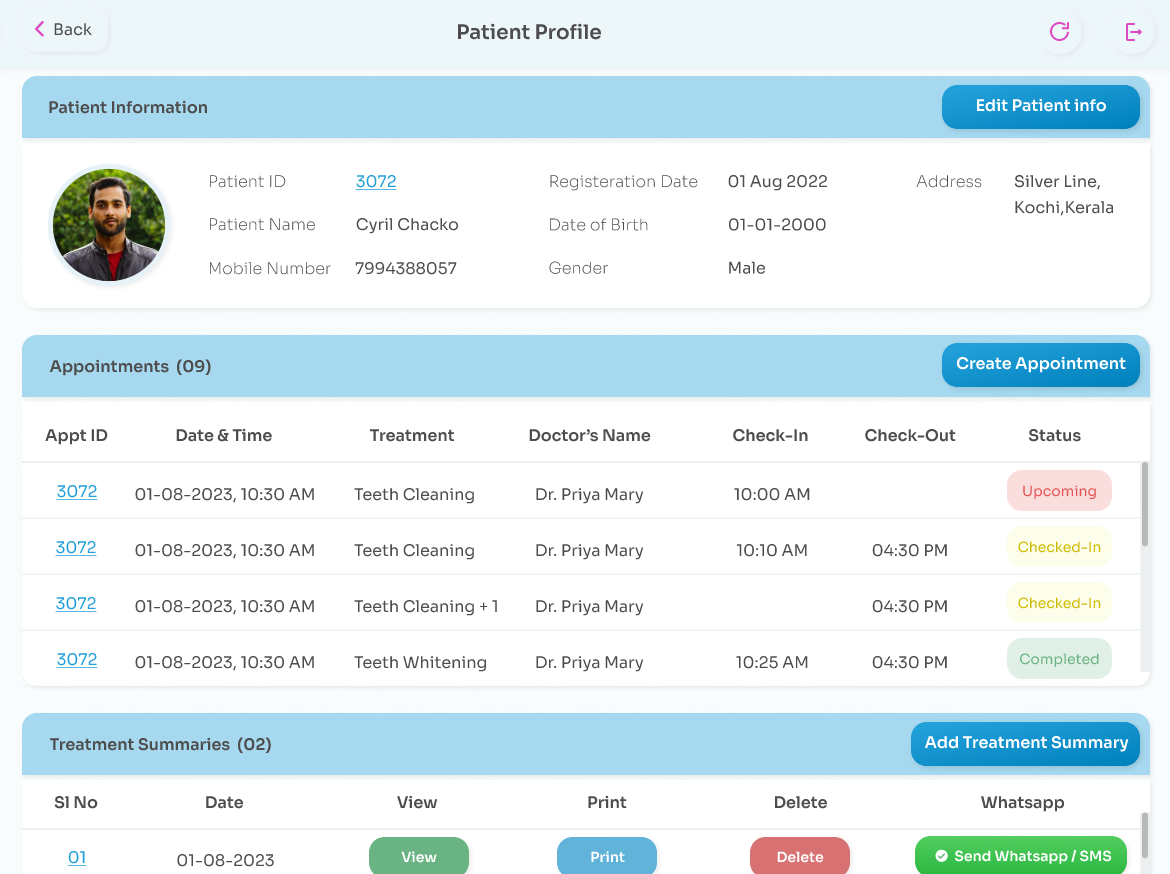Send the summary via Whatsapp / SMS
Screen dimensions: 1170x874
pyautogui.click(x=1020, y=855)
